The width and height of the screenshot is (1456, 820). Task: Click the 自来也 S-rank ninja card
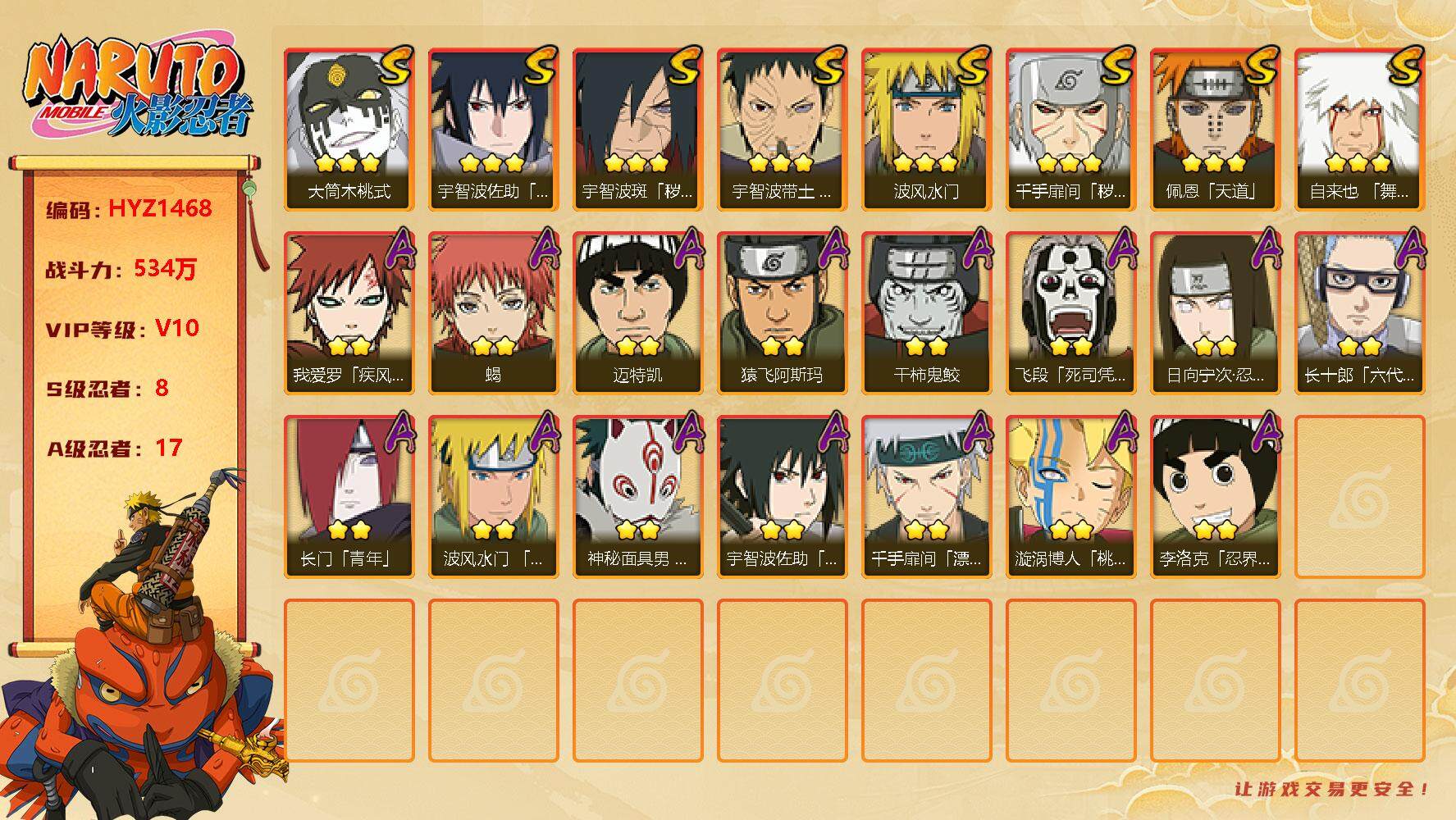(x=1360, y=130)
